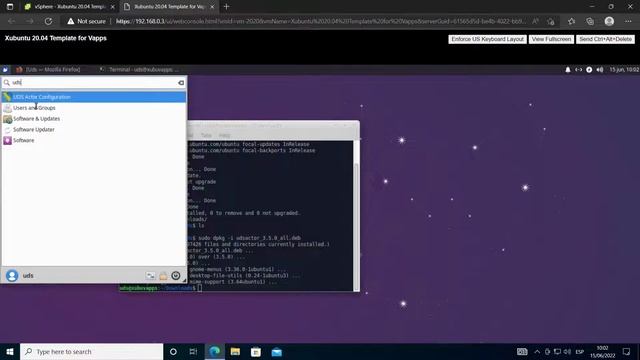Open the Edge Favorites list

pos(571,21)
